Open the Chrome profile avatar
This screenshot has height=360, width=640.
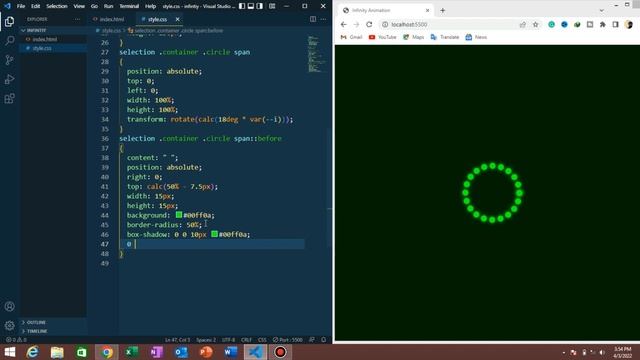click(629, 24)
